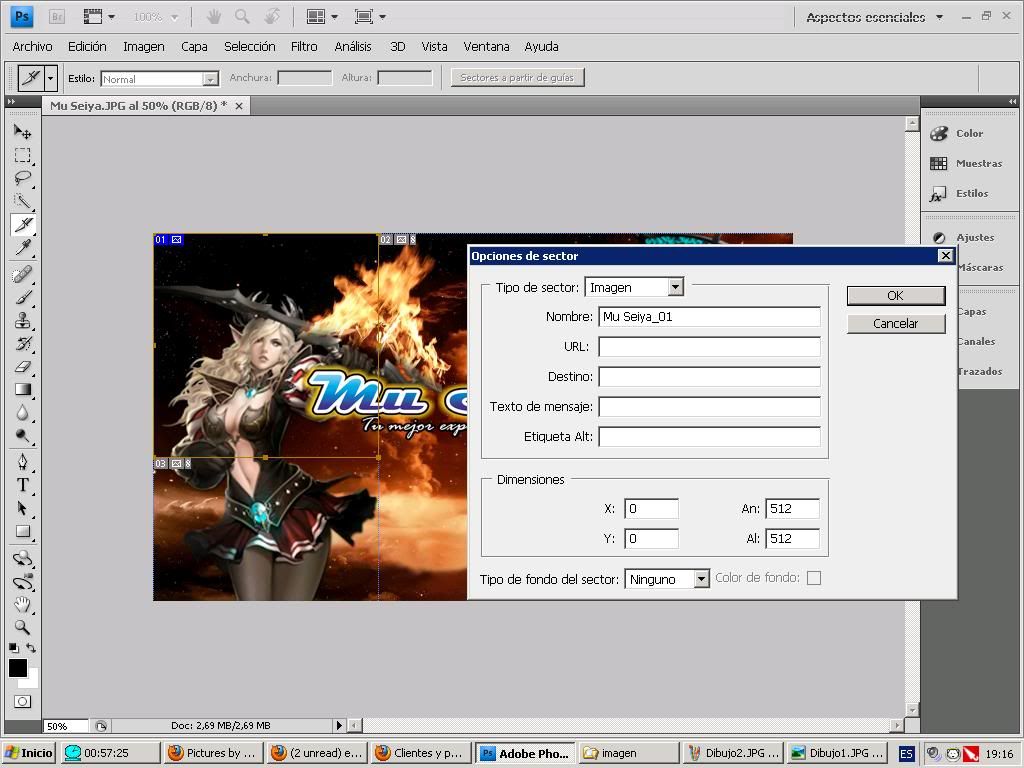Toggle the Color de fondo swatch checkbox
Viewport: 1024px width, 768px height.
coord(814,578)
